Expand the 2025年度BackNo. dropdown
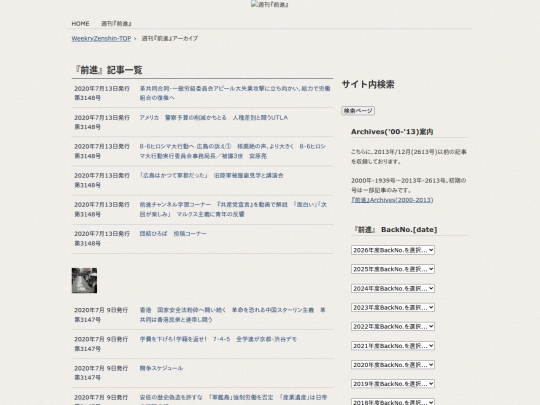This screenshot has width=540, height=405. 393,269
